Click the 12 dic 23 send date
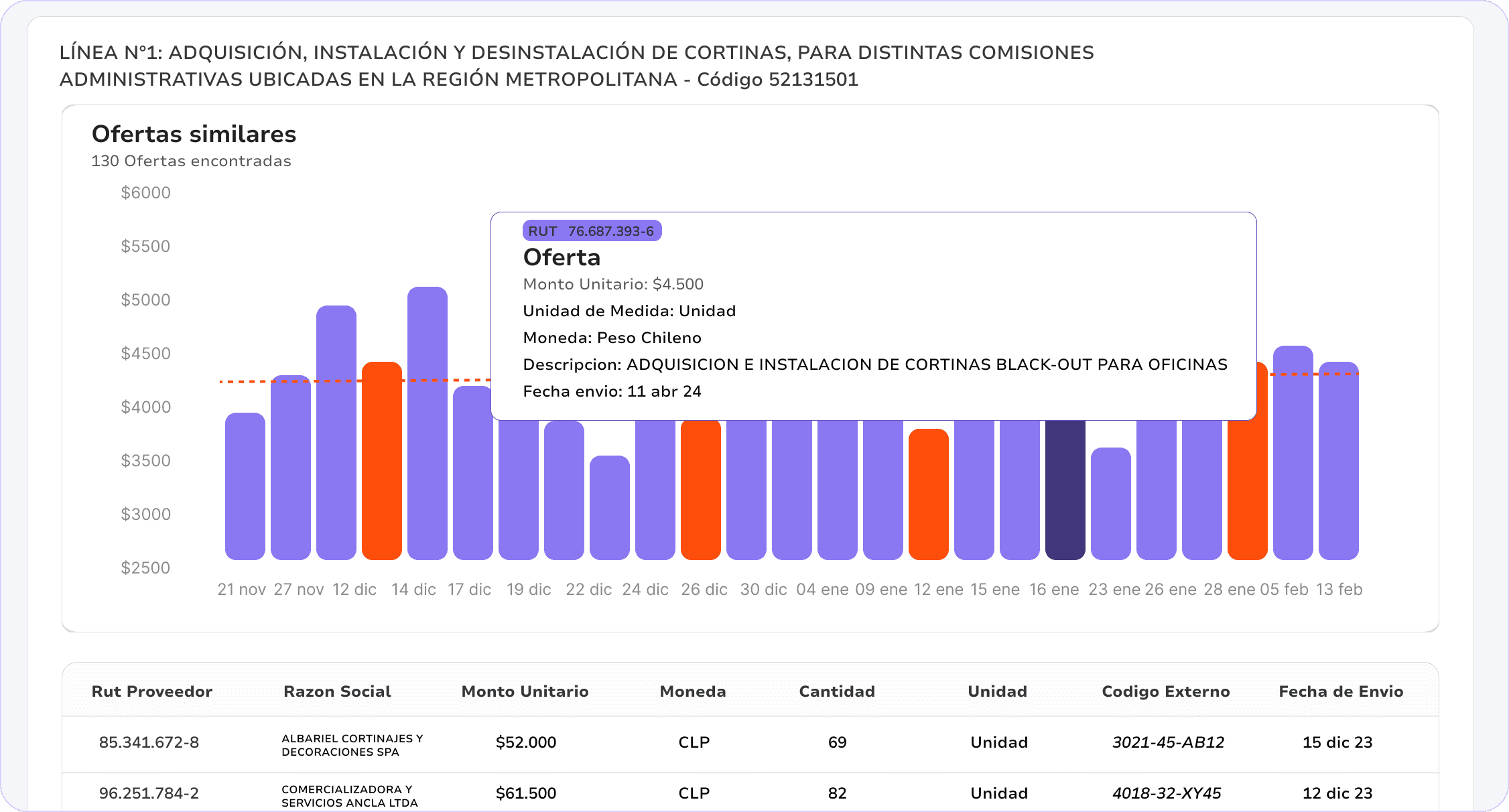 1337,793
